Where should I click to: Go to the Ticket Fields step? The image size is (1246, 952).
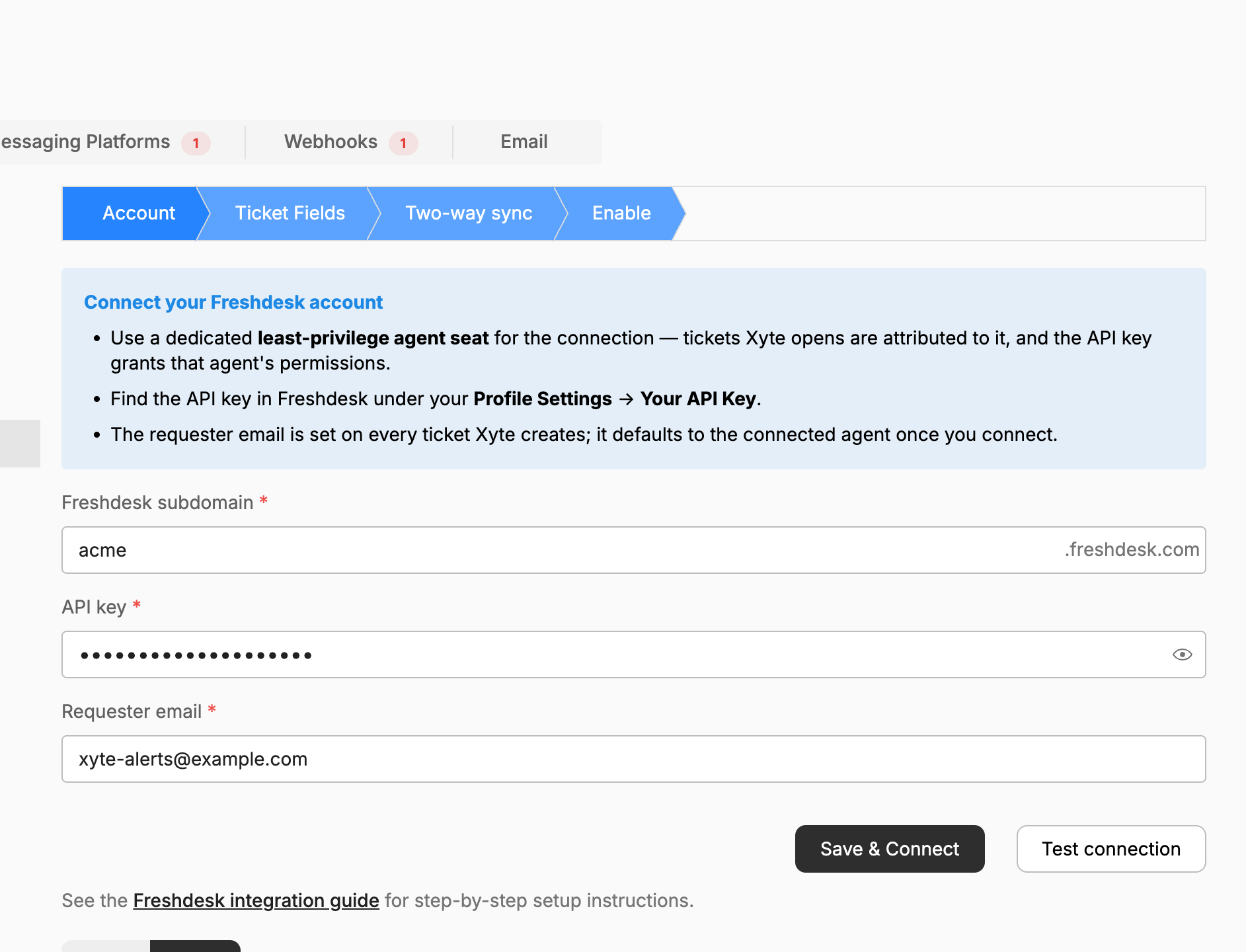tap(290, 214)
